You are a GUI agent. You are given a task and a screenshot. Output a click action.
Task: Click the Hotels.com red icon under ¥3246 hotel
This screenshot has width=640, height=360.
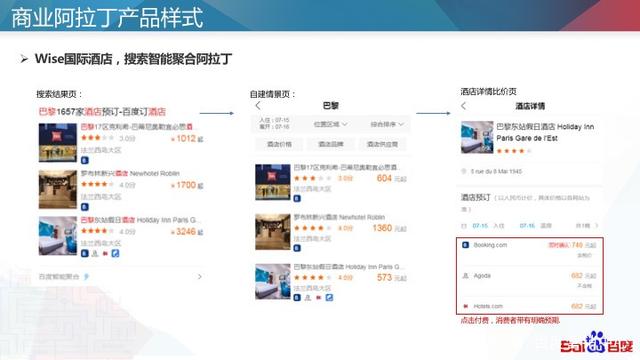point(105,253)
